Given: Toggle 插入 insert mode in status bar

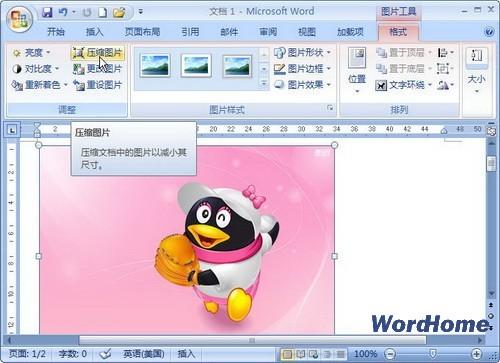Looking at the screenshot, I should [x=186, y=354].
